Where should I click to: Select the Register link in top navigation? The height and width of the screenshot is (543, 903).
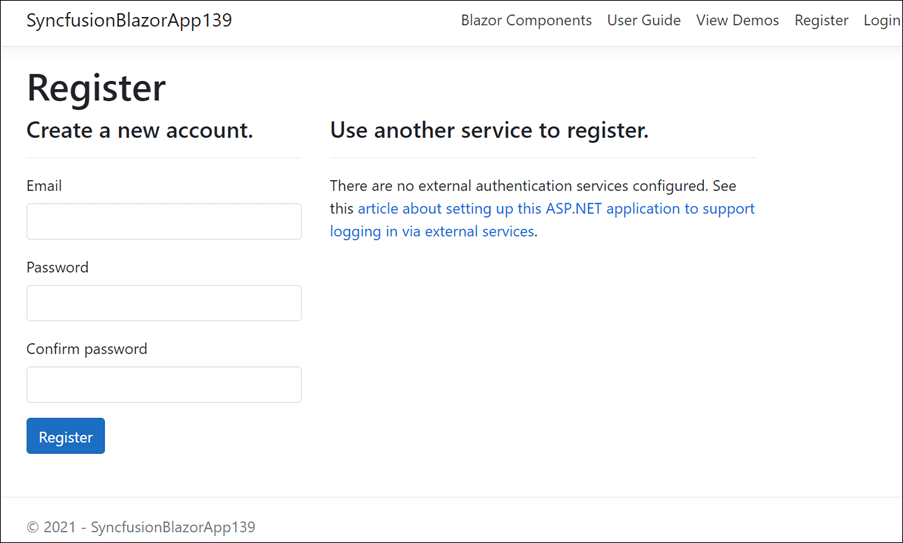pos(821,20)
